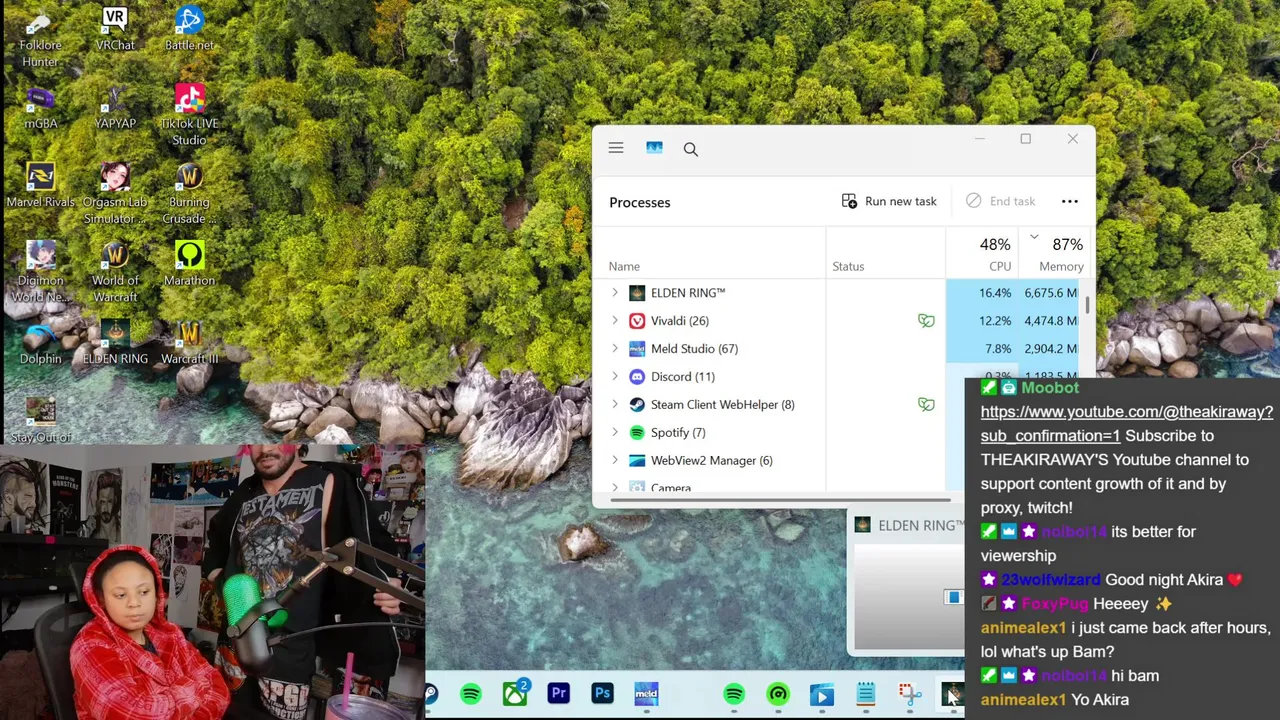Click the vertical scrollbar in process list

pos(1088,306)
